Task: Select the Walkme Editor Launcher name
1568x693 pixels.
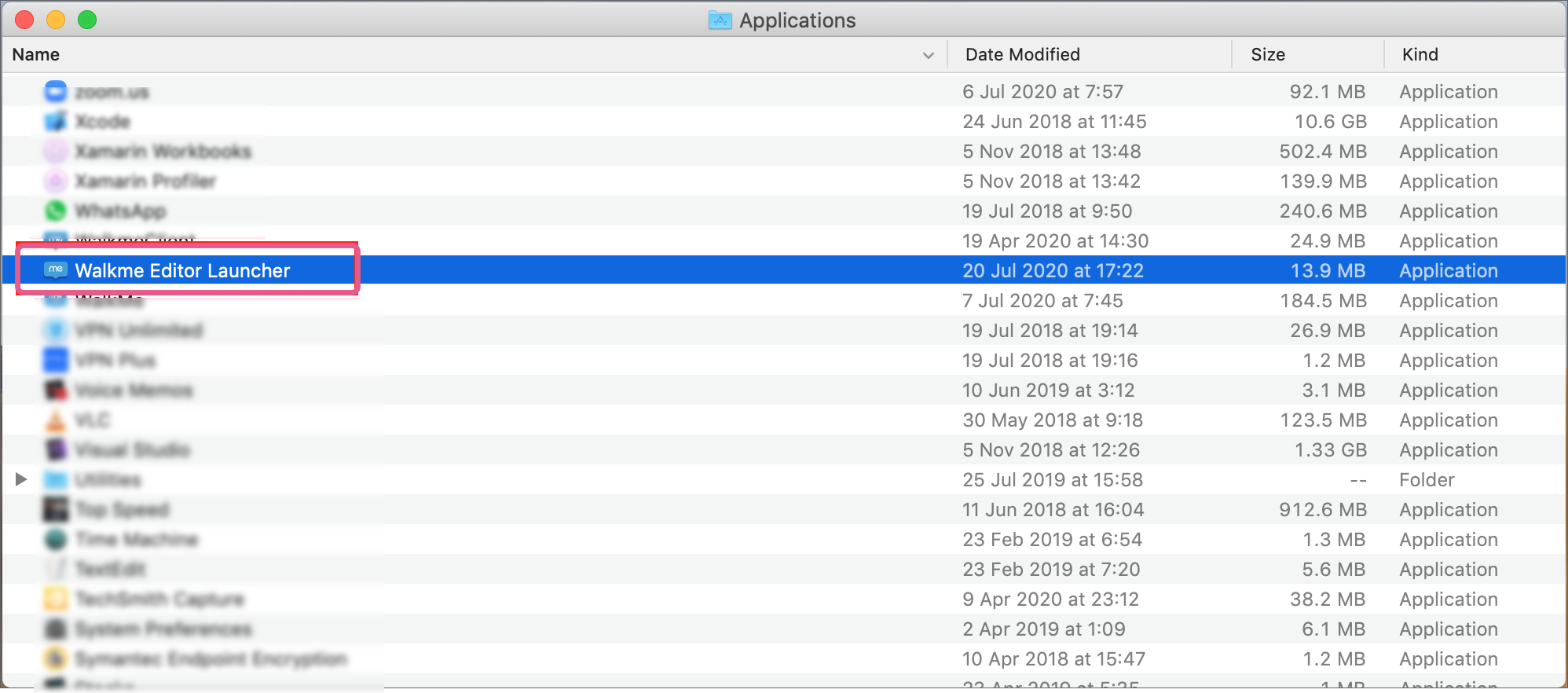Action: tap(182, 271)
